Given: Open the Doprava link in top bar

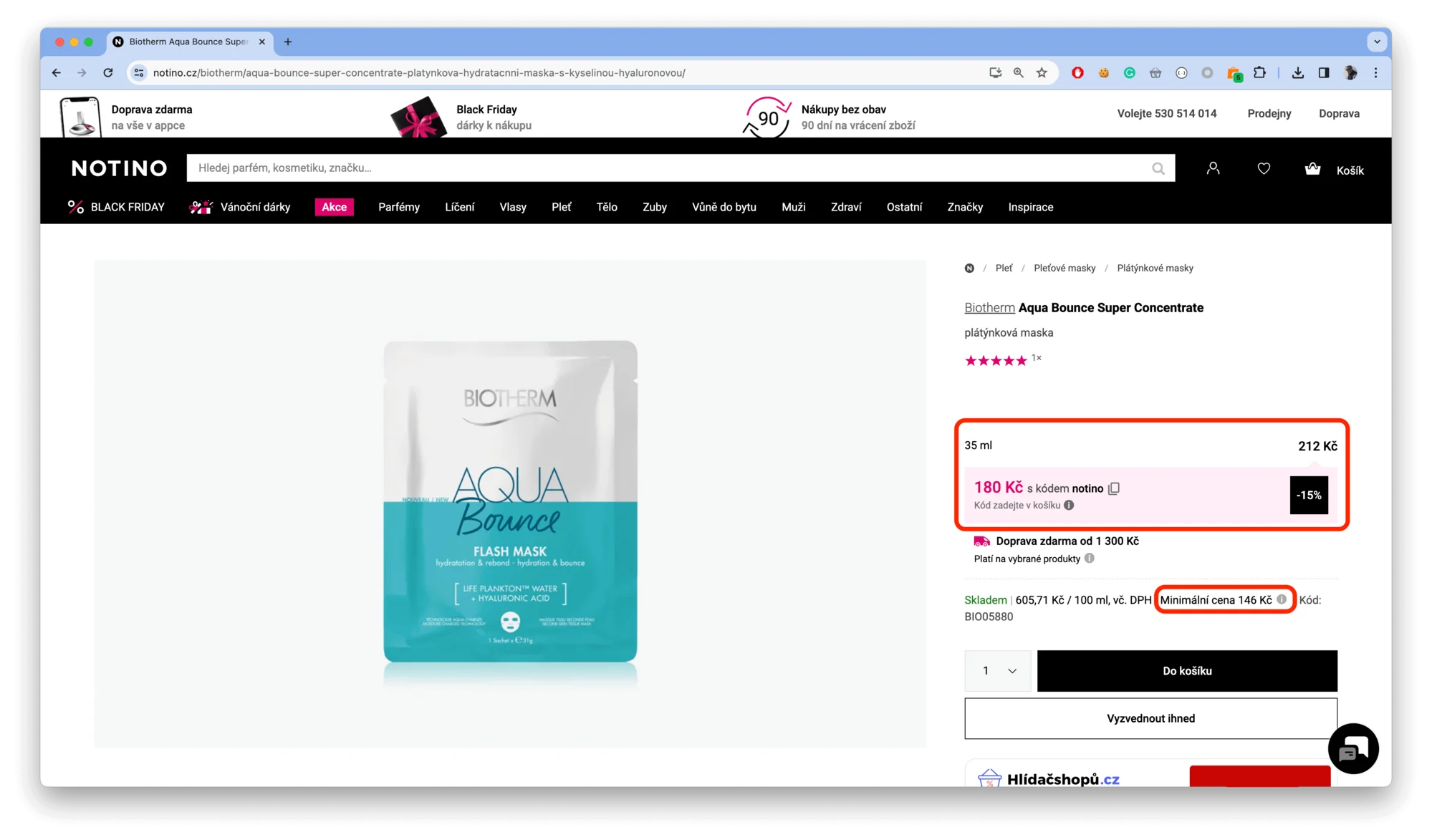Looking at the screenshot, I should [1339, 113].
